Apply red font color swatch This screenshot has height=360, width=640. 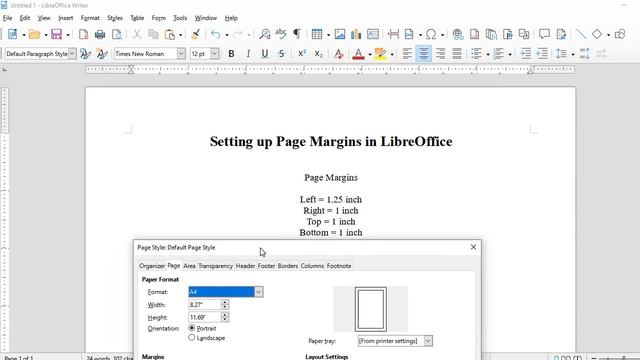(x=358, y=54)
